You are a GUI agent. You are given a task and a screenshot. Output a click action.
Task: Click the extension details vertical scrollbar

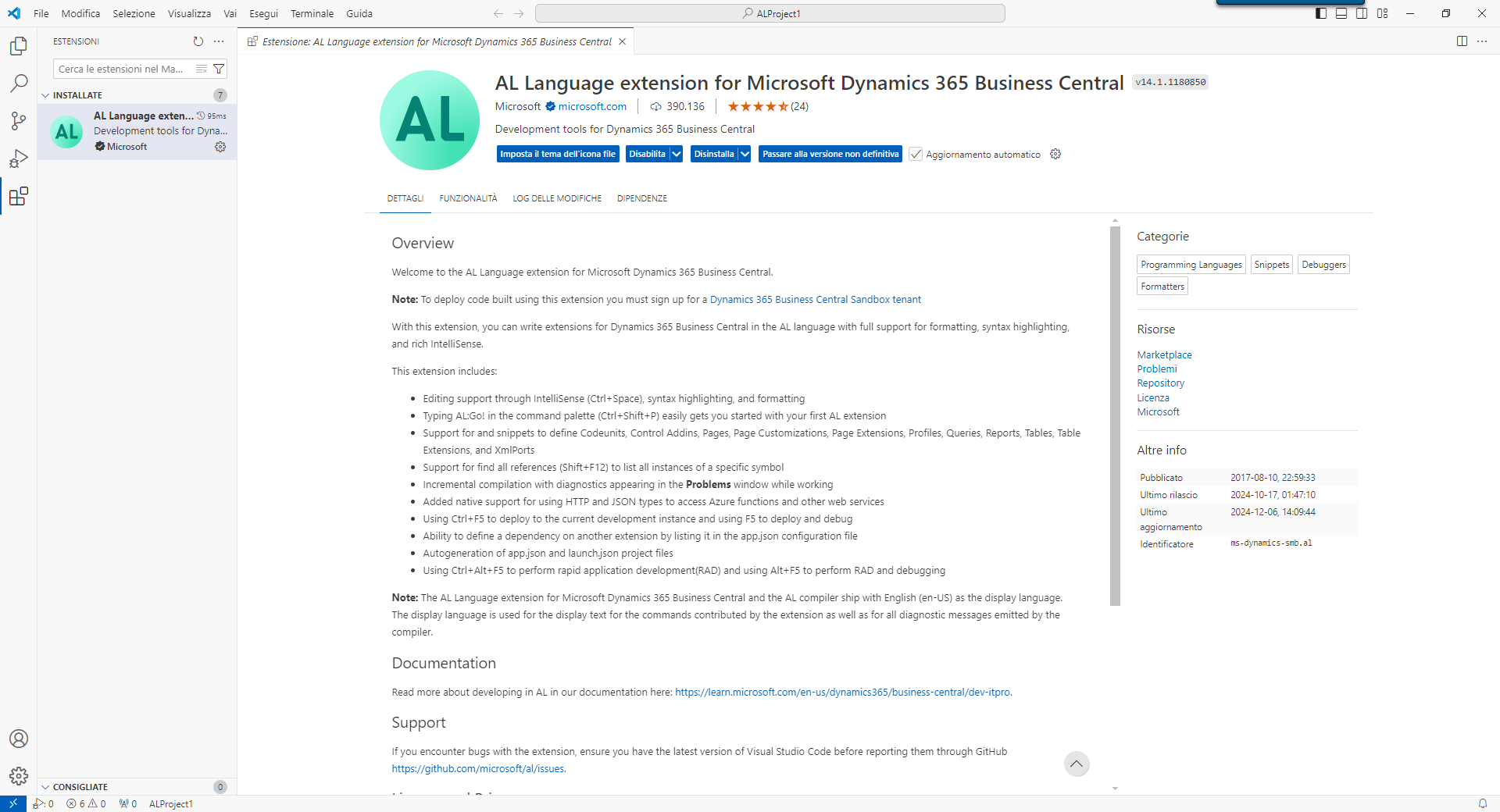1115,416
